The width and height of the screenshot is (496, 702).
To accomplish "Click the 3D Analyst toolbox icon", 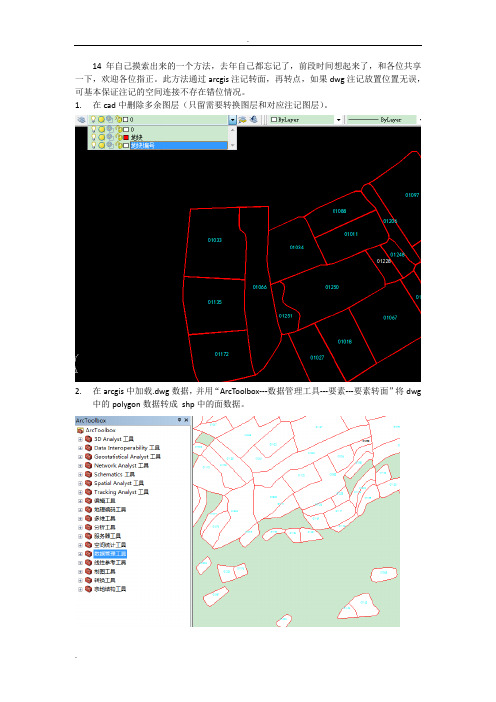I will pyautogui.click(x=89, y=439).
